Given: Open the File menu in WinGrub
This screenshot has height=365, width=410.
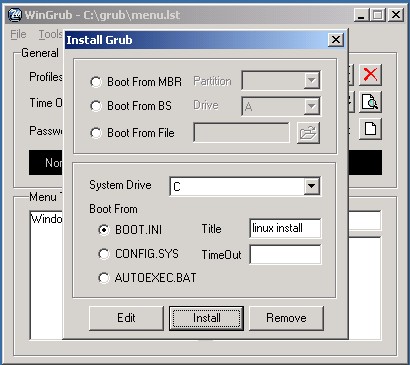Looking at the screenshot, I should [x=18, y=34].
